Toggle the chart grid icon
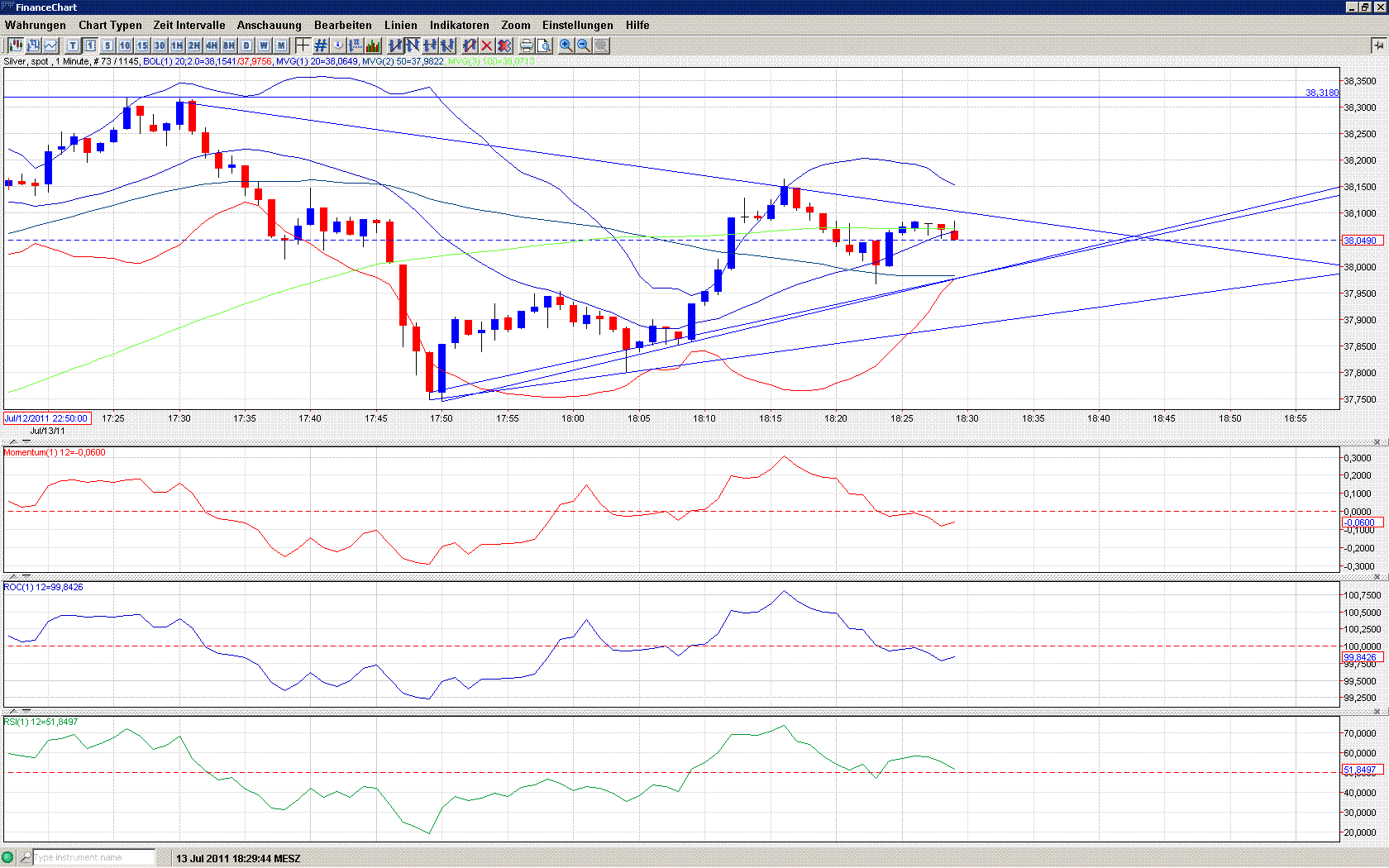This screenshot has height=868, width=1389. 321,45
